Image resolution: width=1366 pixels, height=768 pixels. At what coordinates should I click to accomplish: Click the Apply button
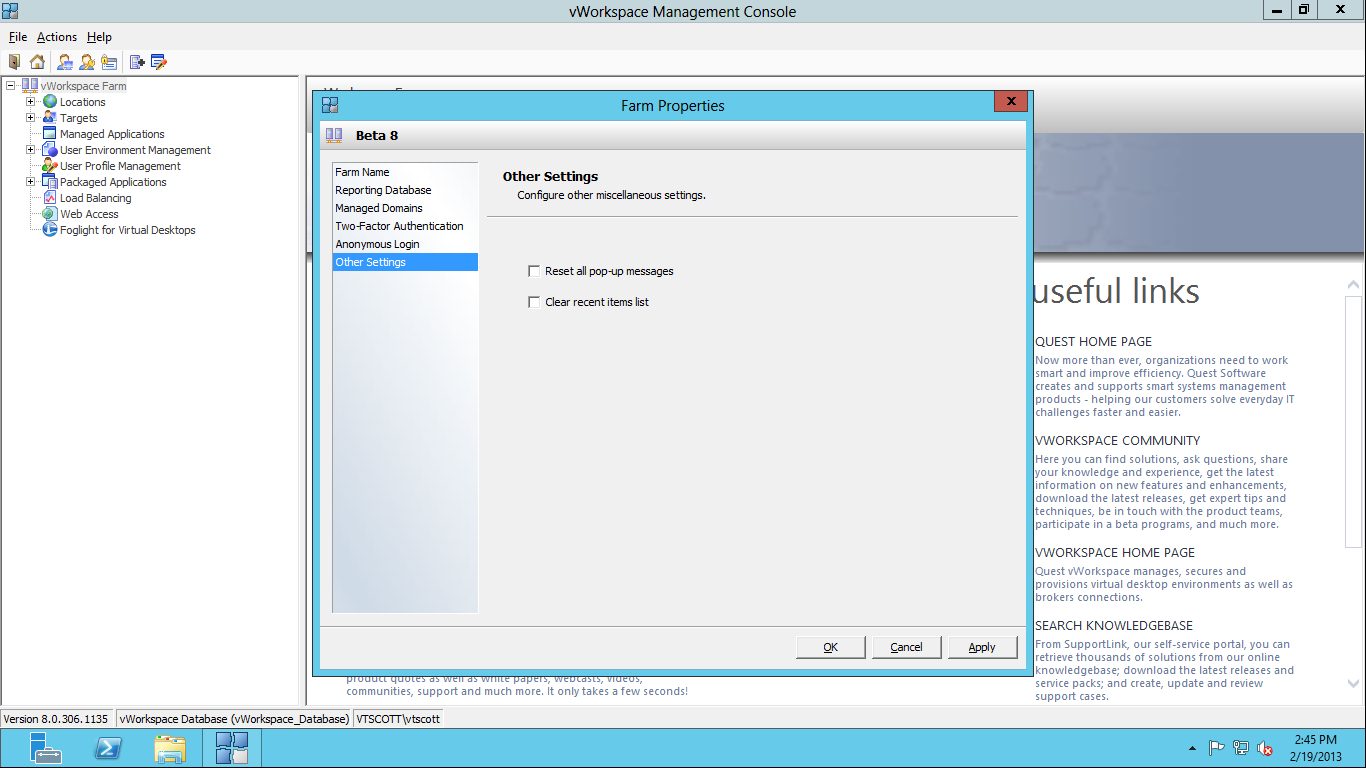click(982, 647)
